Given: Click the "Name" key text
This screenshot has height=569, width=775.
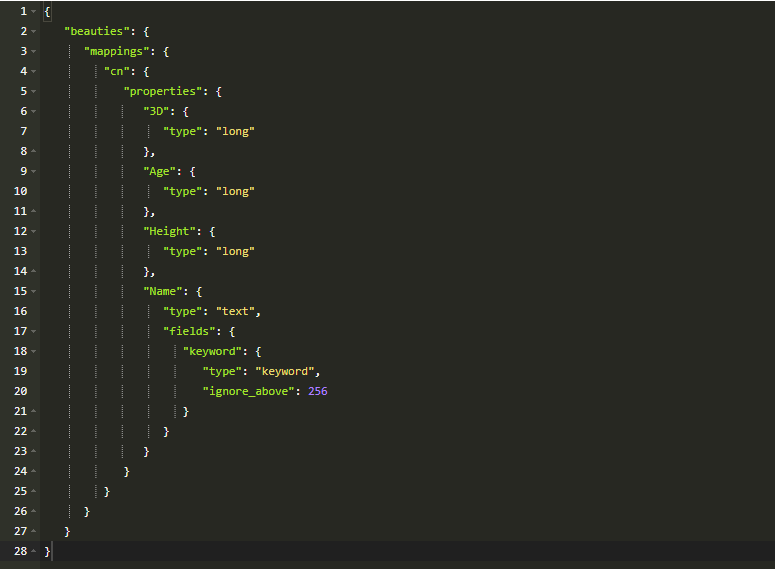Looking at the screenshot, I should point(163,291).
